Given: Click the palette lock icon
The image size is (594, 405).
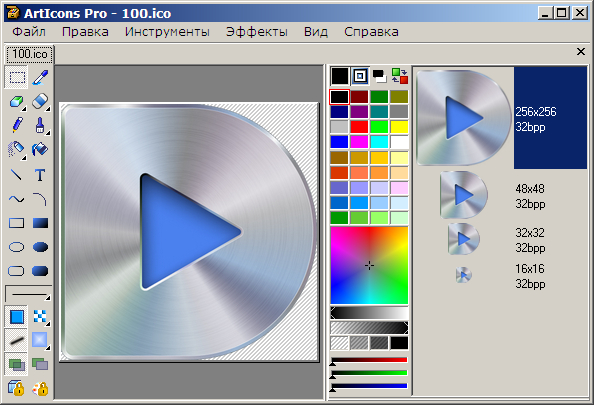Looking at the screenshot, I should 40,388.
